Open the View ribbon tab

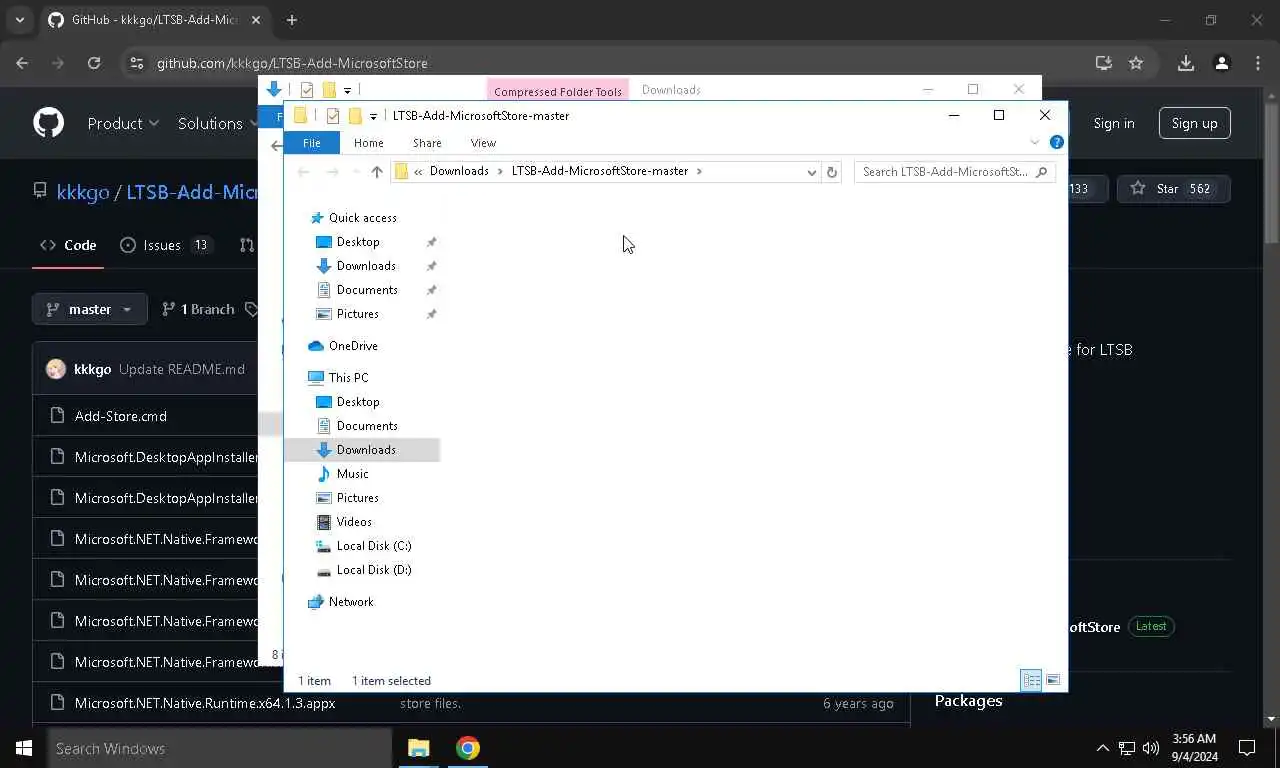(483, 143)
